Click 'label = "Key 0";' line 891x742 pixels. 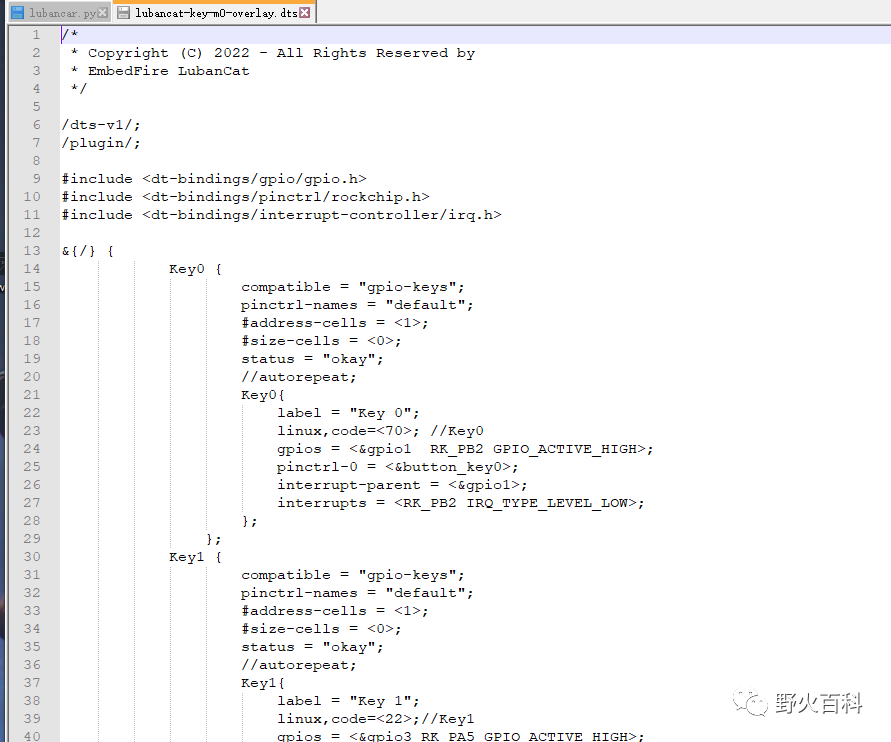pos(348,413)
